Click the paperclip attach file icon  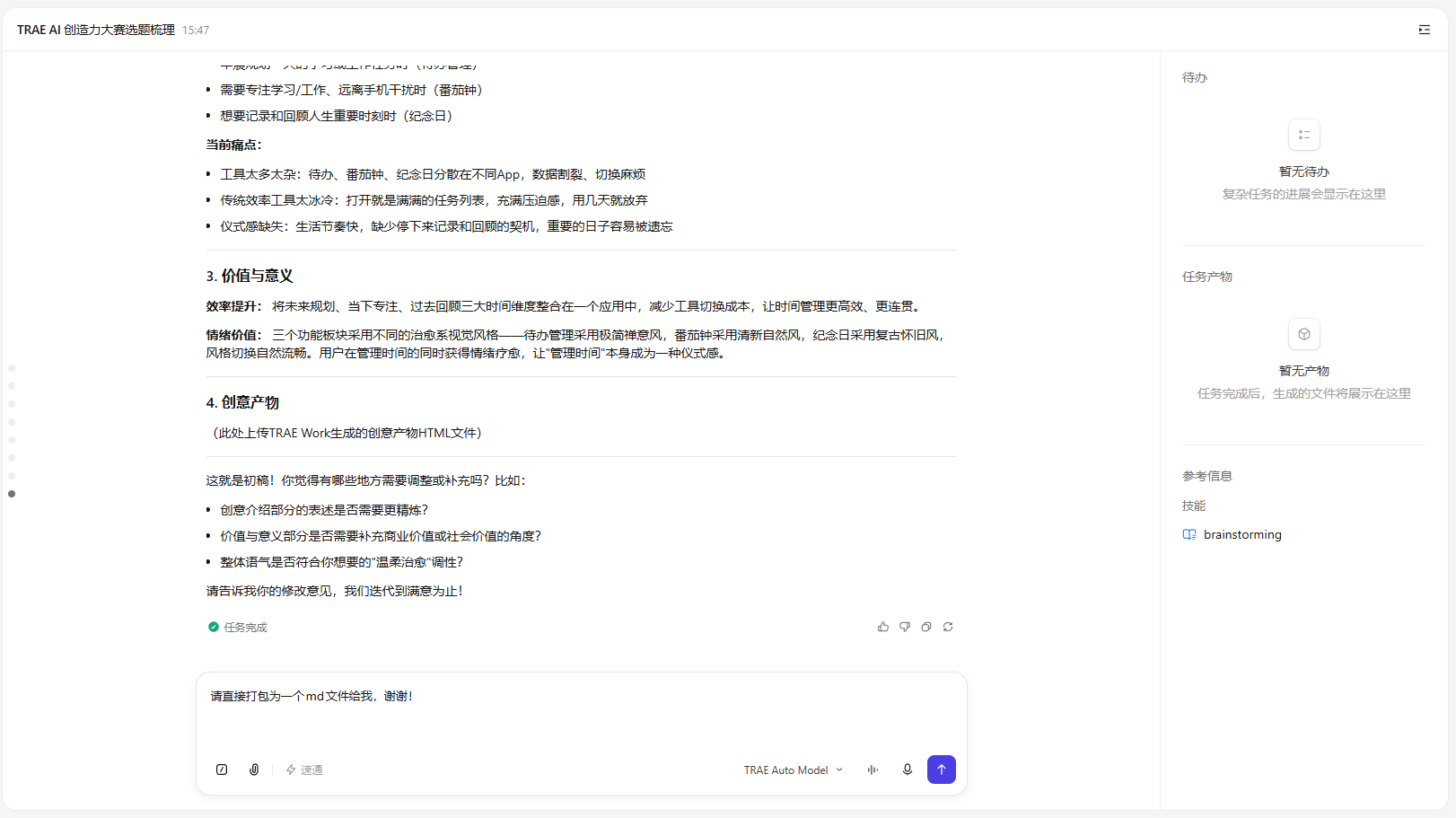[x=254, y=770]
